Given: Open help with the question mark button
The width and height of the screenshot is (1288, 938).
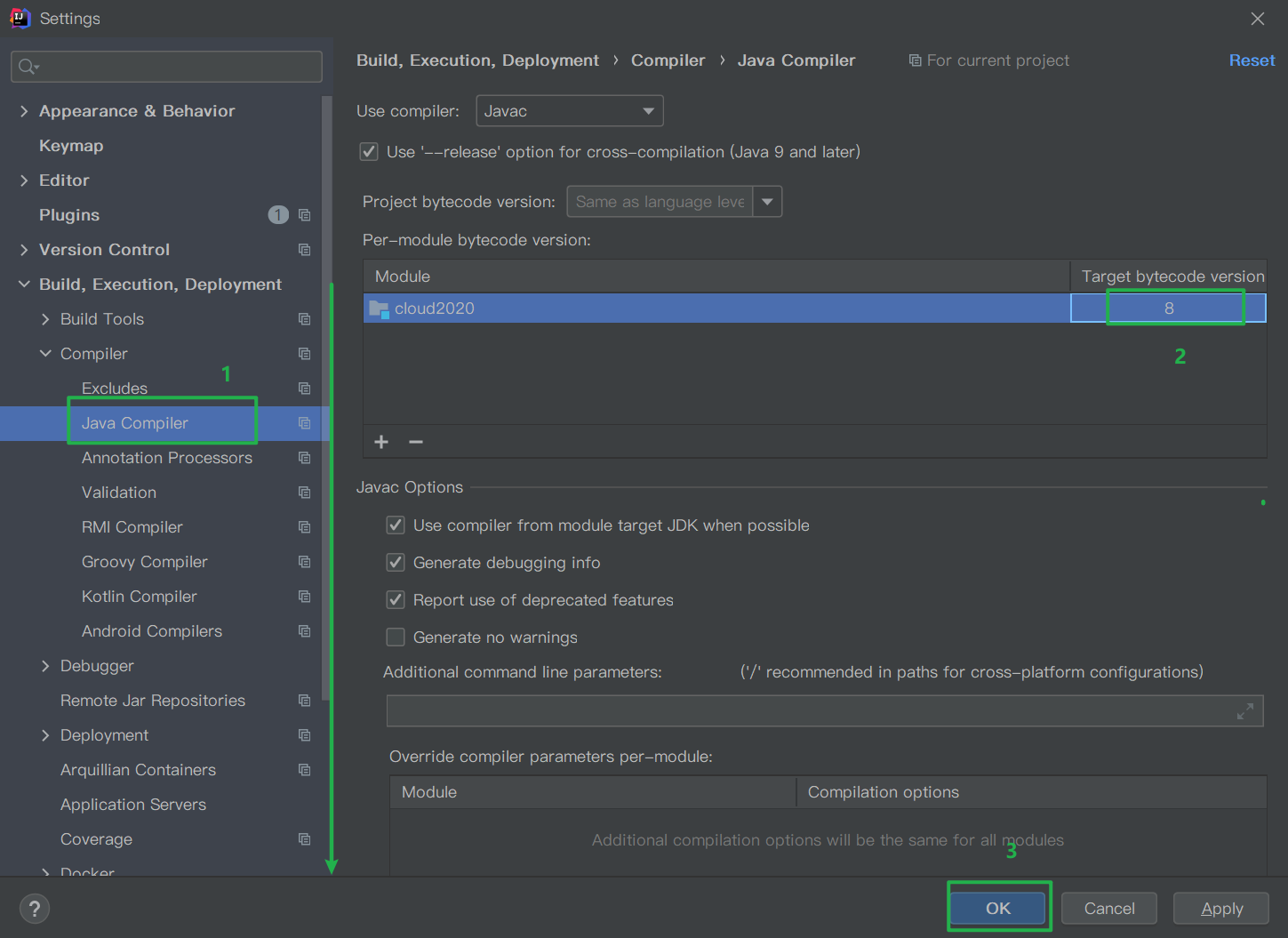Looking at the screenshot, I should tap(35, 909).
